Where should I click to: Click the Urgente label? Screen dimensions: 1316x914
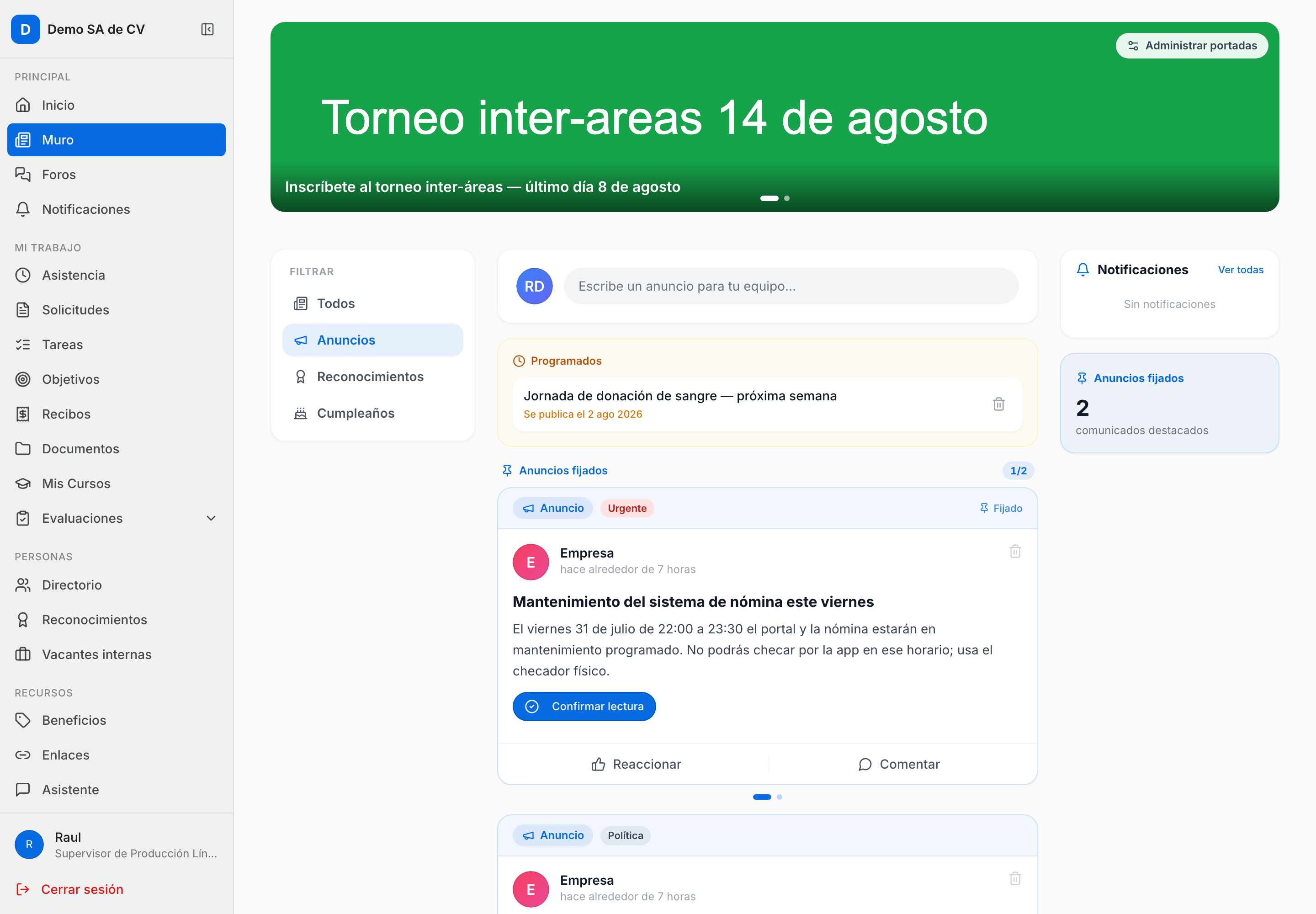tap(627, 509)
